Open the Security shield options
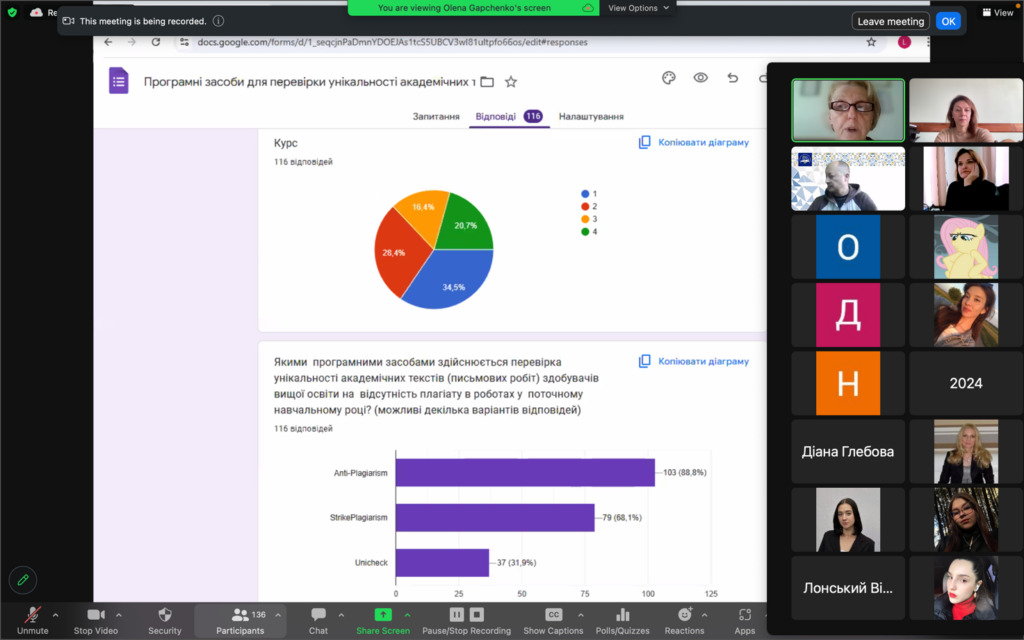 coord(165,620)
